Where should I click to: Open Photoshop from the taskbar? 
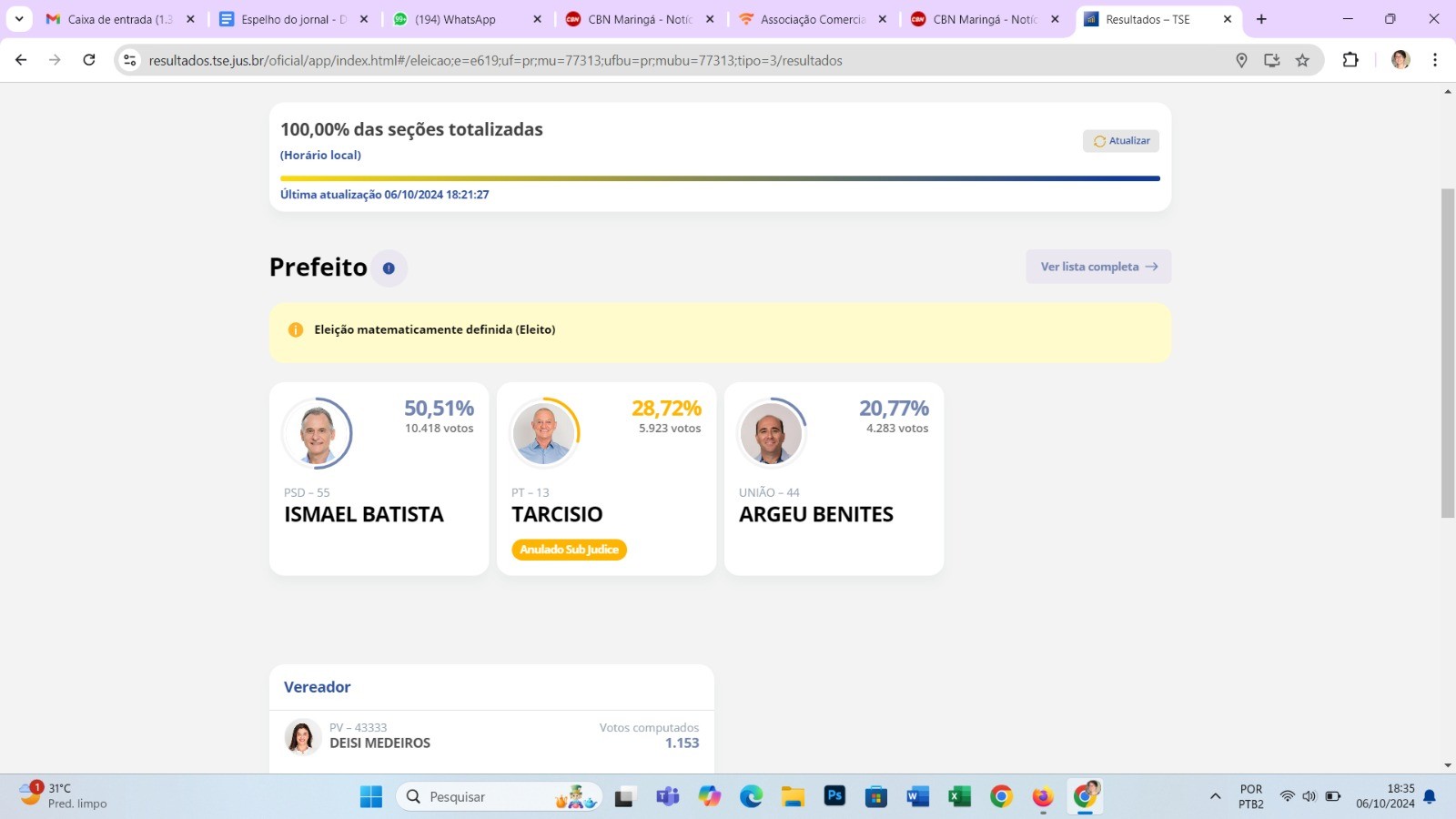tap(834, 796)
